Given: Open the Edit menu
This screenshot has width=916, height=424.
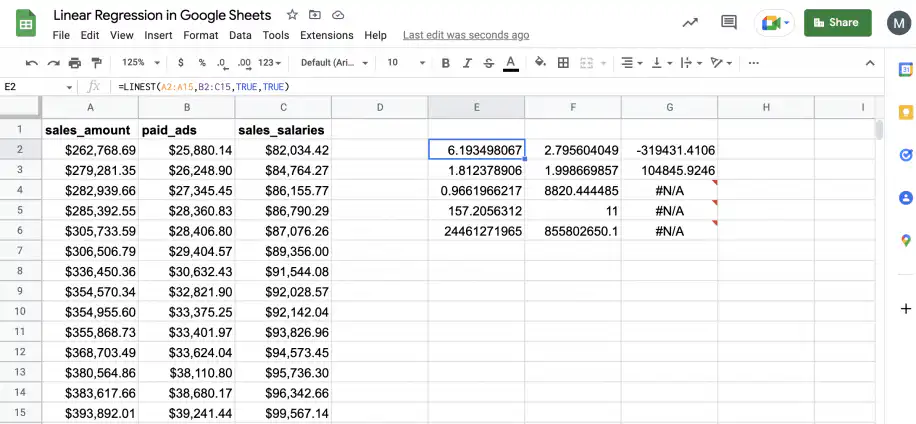Looking at the screenshot, I should [x=90, y=35].
